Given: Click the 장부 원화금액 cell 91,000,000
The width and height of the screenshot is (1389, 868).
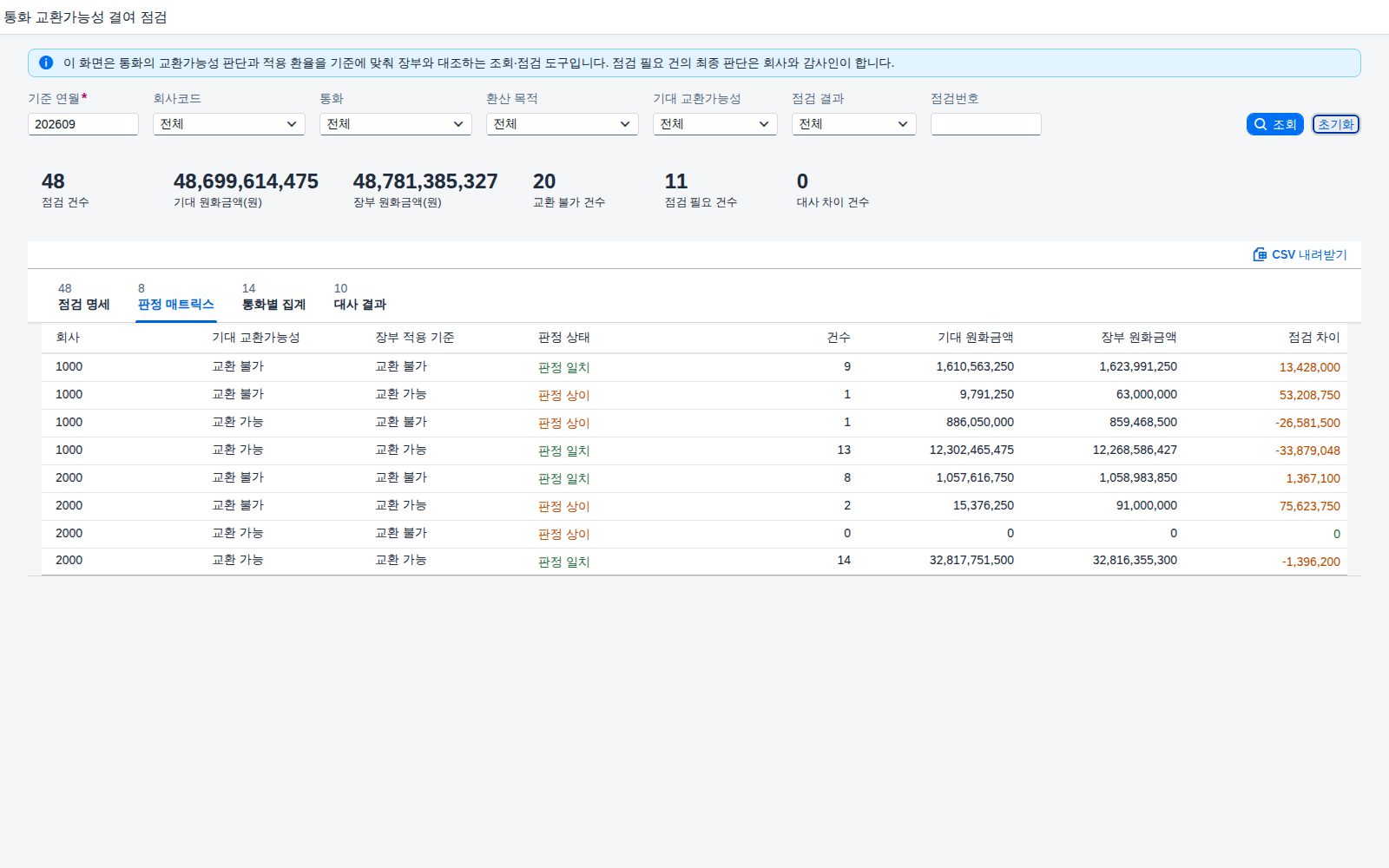Looking at the screenshot, I should (x=1147, y=506).
